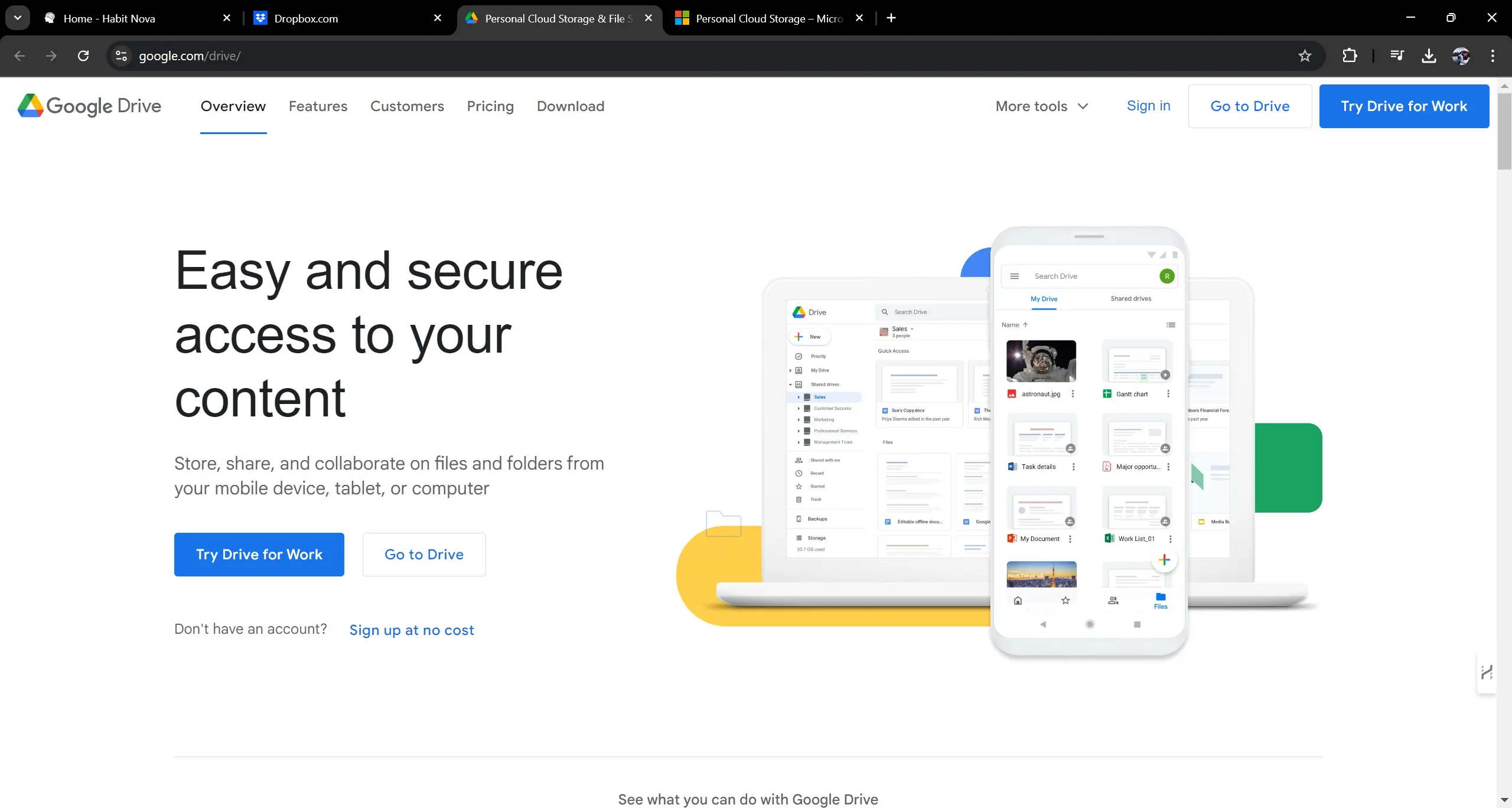Expand the More tools dropdown
1512x808 pixels.
coord(1042,106)
